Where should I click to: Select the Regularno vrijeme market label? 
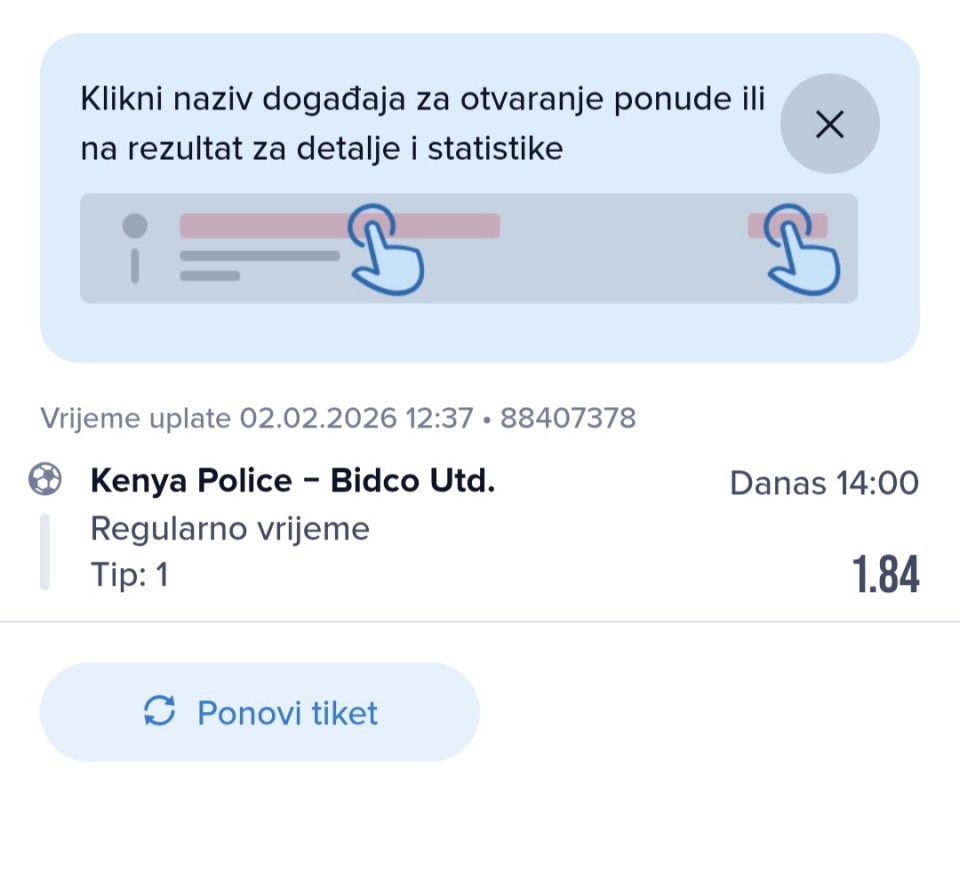point(230,528)
